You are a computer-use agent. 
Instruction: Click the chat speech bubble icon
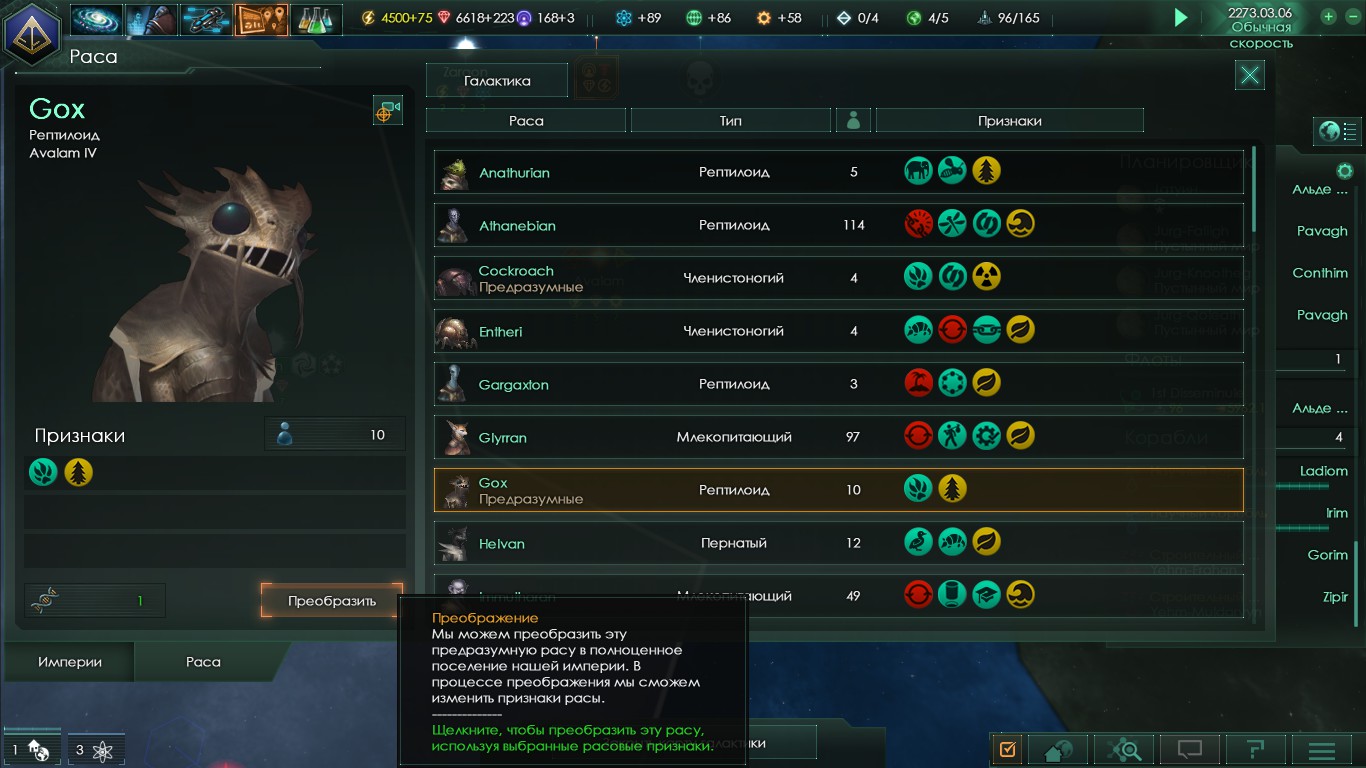click(1189, 749)
